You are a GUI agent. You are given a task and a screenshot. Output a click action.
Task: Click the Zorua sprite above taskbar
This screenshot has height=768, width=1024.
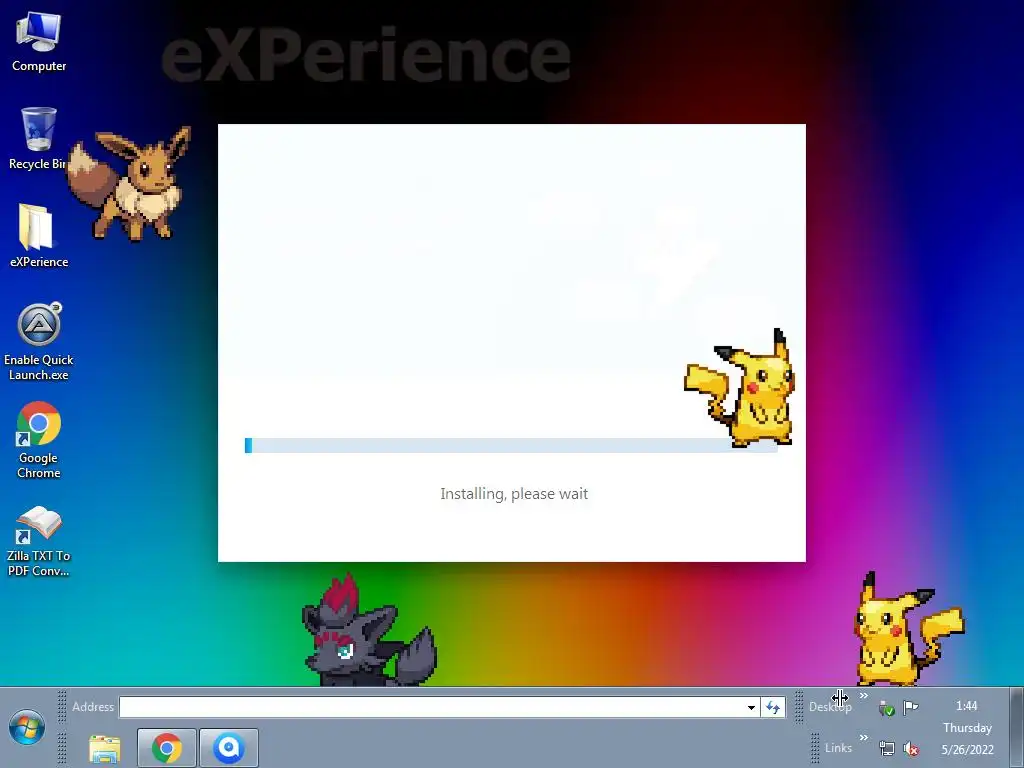(368, 630)
